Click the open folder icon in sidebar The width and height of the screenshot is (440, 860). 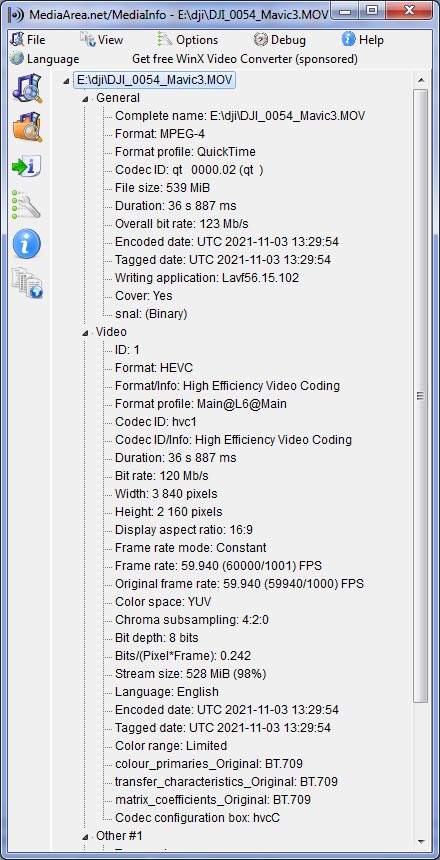coord(27,126)
